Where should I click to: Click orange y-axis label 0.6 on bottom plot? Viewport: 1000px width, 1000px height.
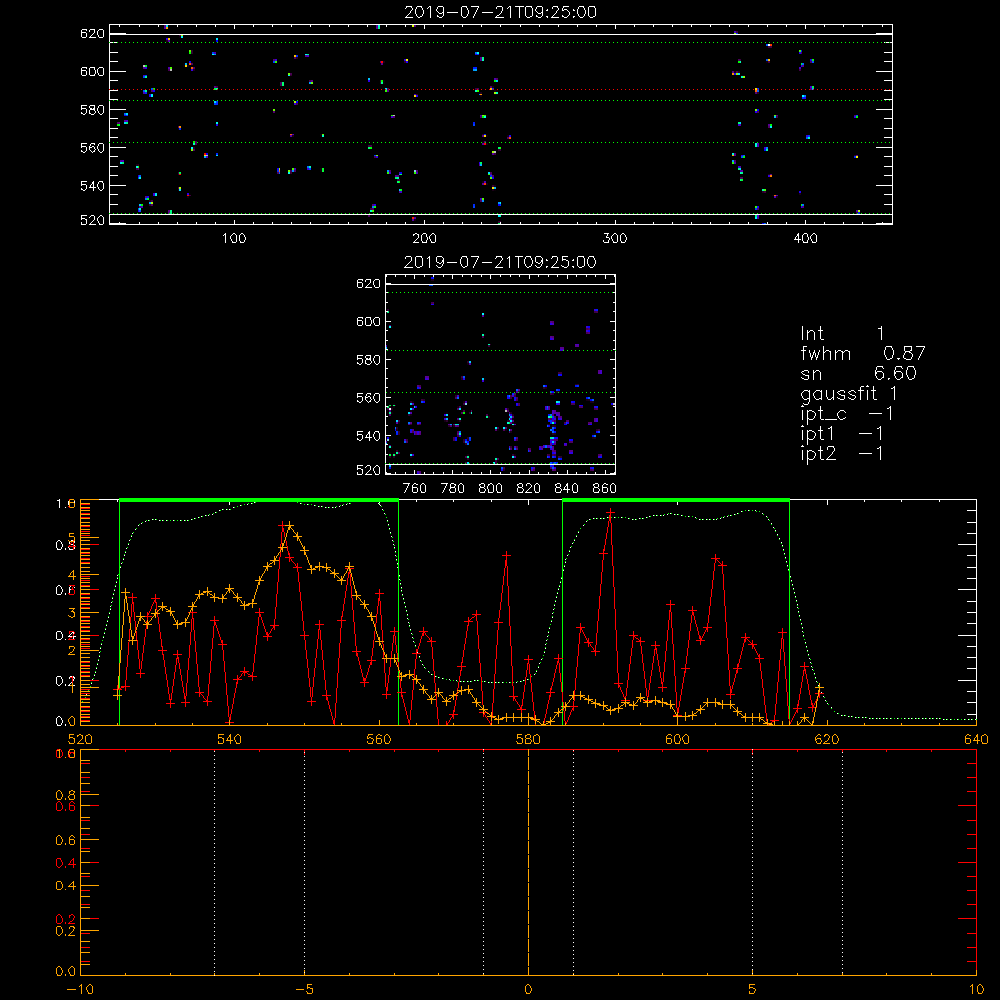pos(66,841)
